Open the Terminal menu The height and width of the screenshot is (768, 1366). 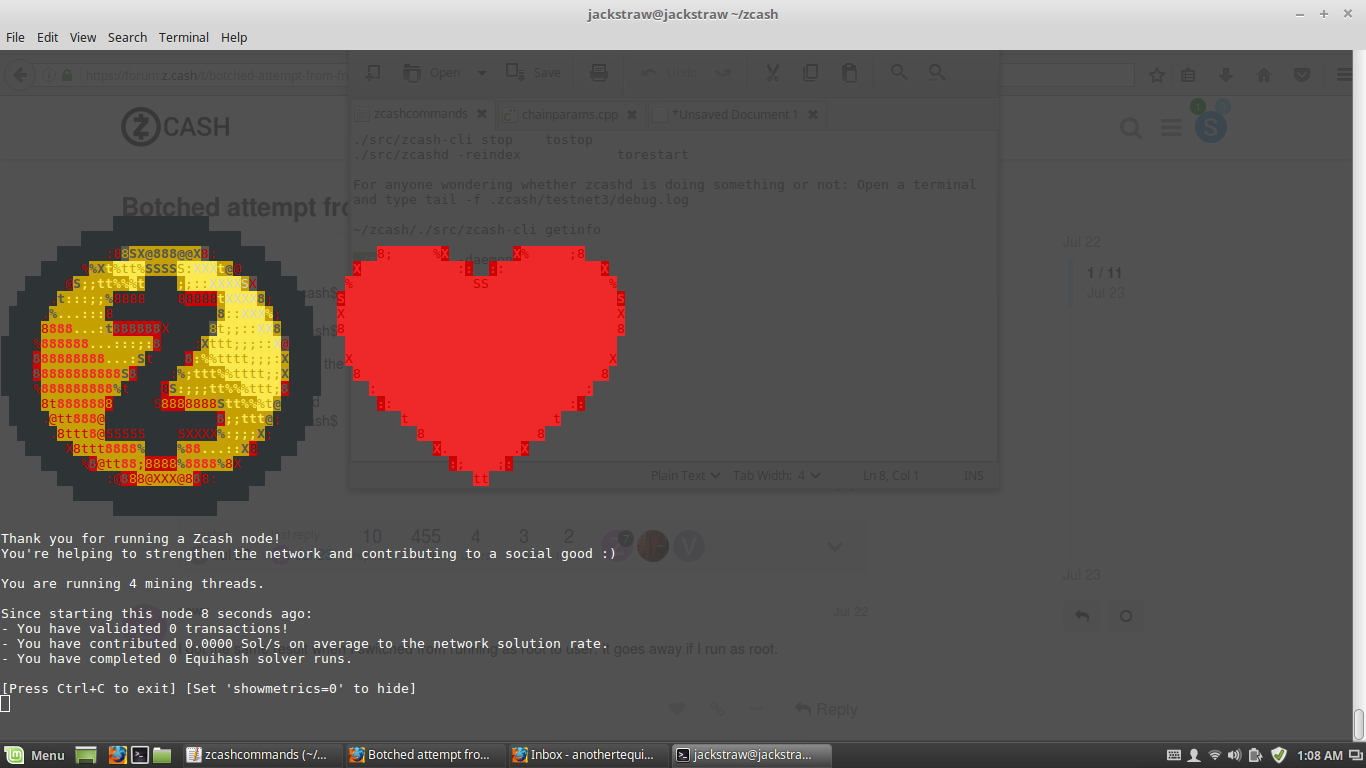tap(184, 37)
